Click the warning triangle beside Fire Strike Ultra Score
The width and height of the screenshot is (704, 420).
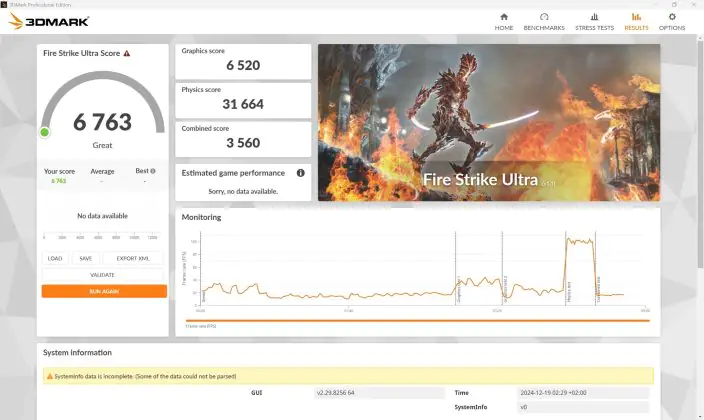(127, 53)
